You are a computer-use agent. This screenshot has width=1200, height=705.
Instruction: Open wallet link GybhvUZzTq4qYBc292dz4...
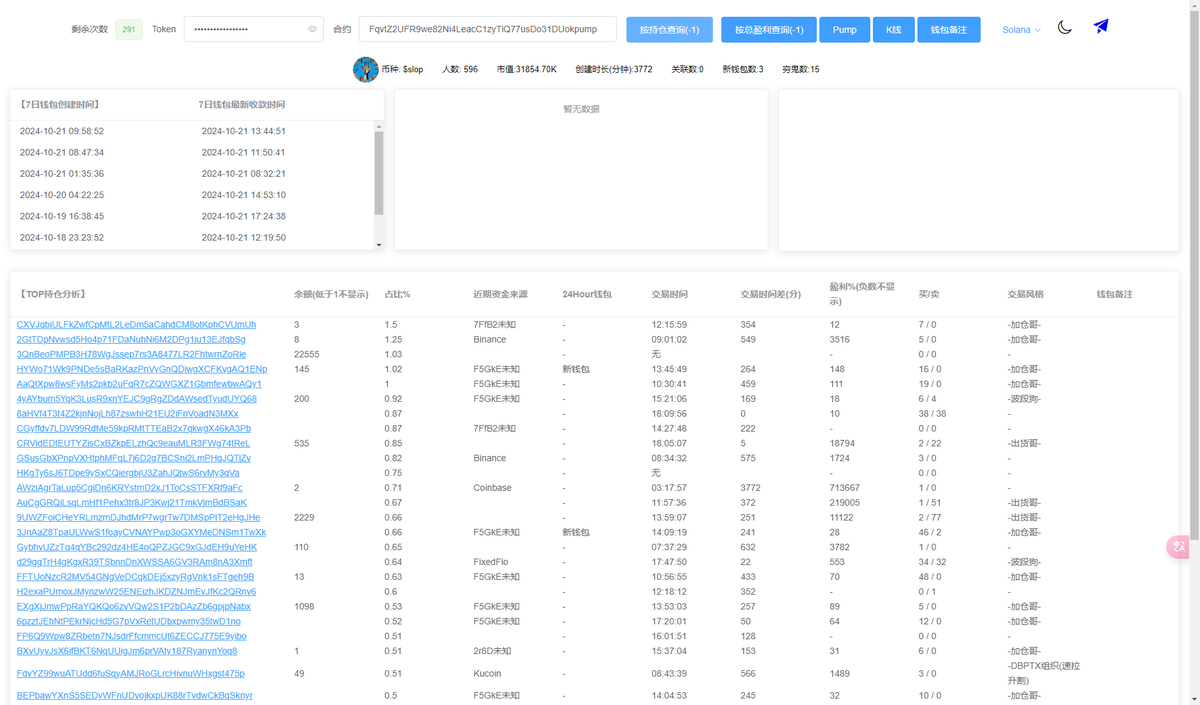click(137, 547)
